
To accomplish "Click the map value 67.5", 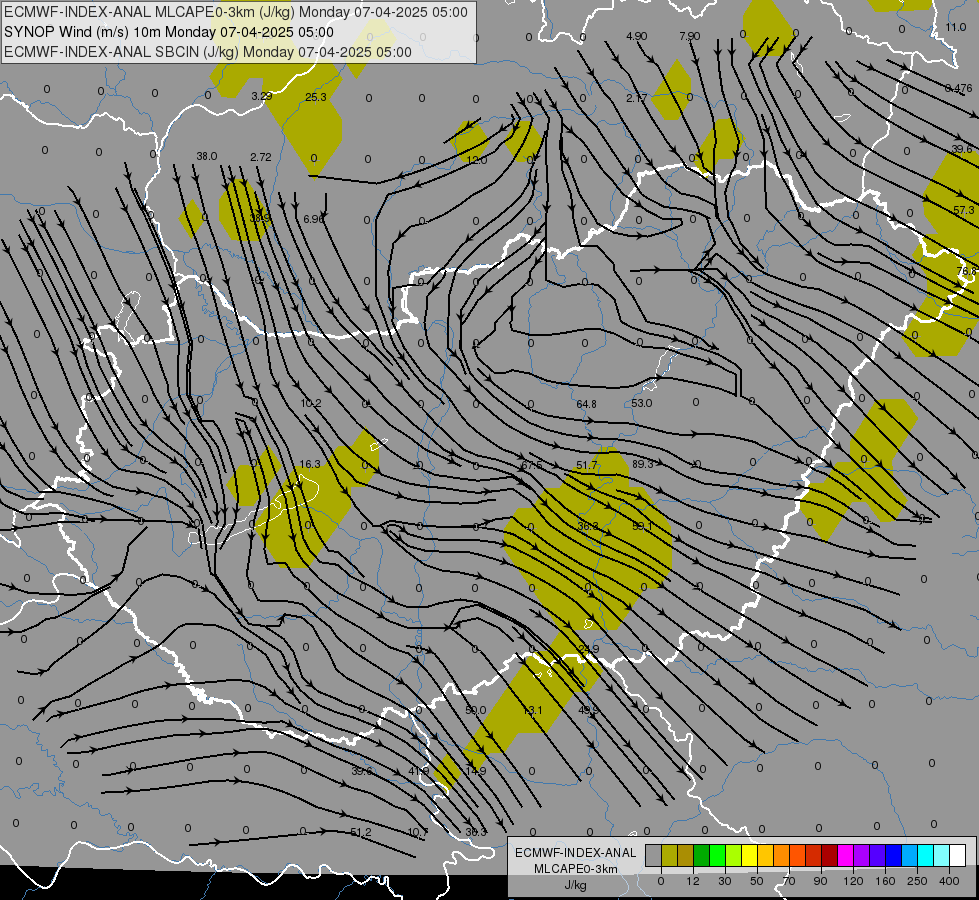I will click(x=531, y=465).
